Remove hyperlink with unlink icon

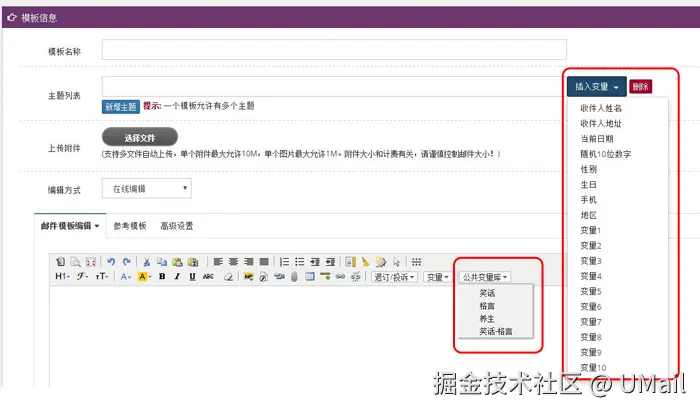click(355, 277)
